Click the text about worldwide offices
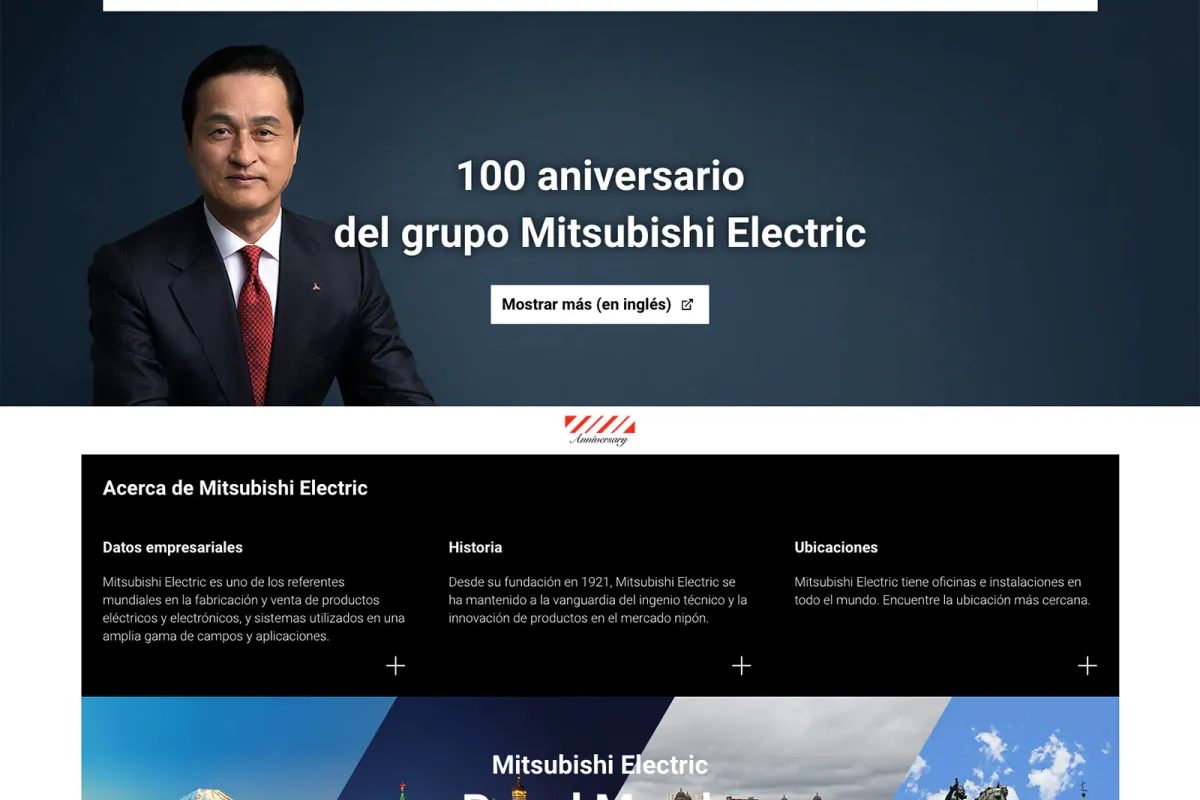 coord(942,591)
